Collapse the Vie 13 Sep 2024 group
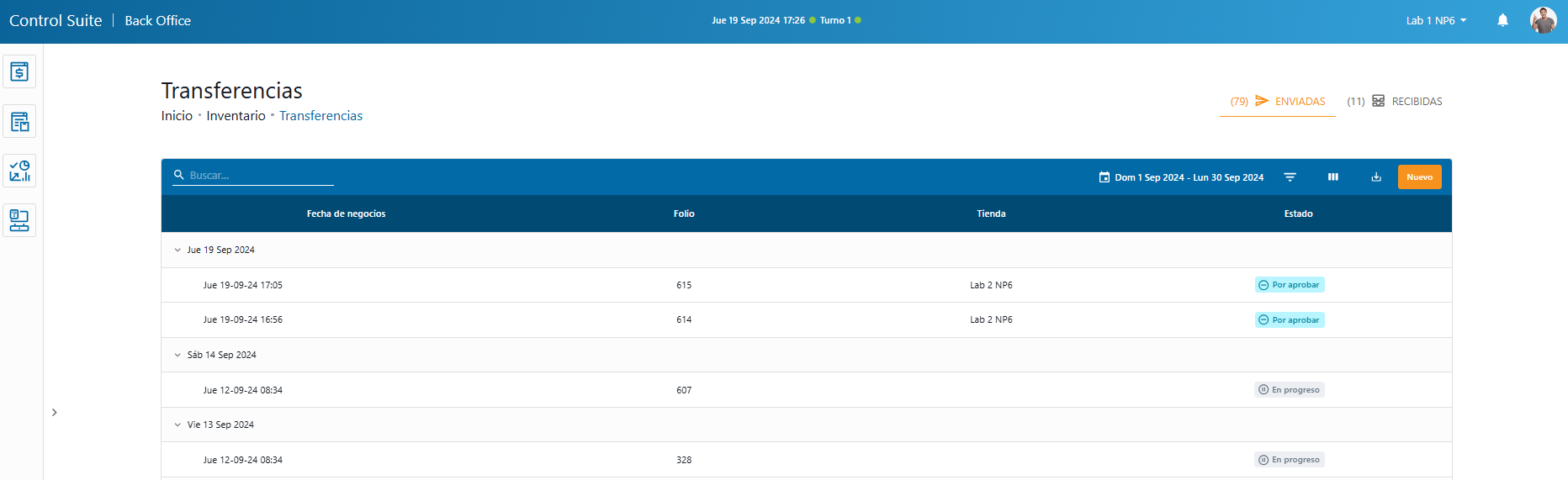Screen dimensions: 1568x480 [x=177, y=425]
